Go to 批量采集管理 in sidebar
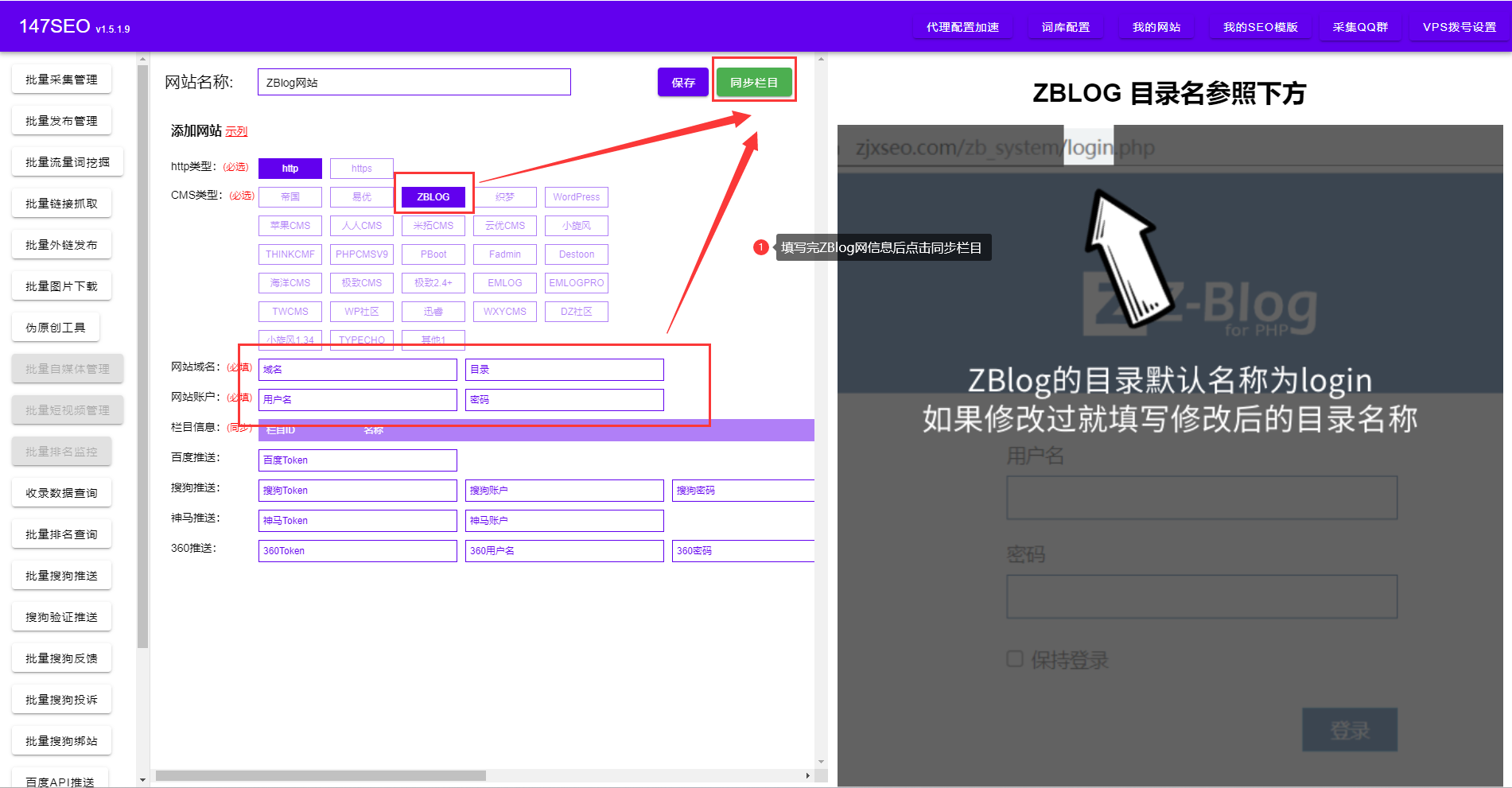Image resolution: width=1512 pixels, height=788 pixels. coord(61,80)
